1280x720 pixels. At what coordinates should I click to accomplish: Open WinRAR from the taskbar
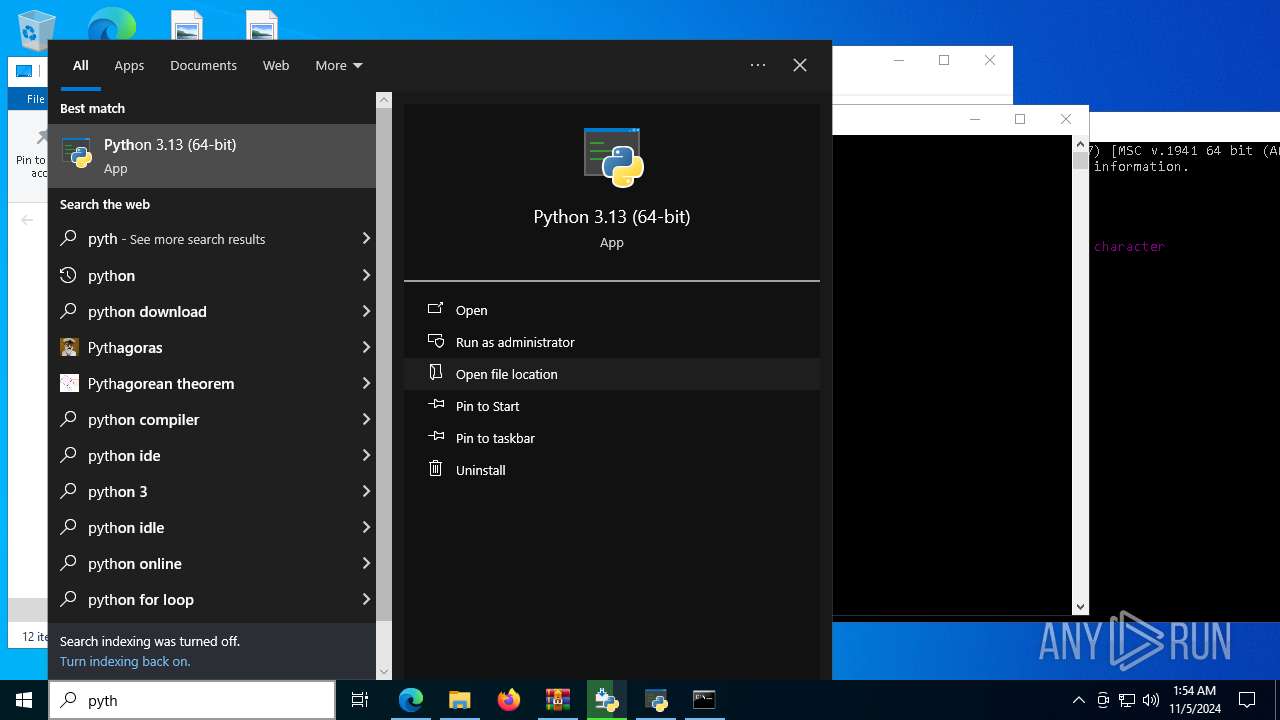[557, 700]
